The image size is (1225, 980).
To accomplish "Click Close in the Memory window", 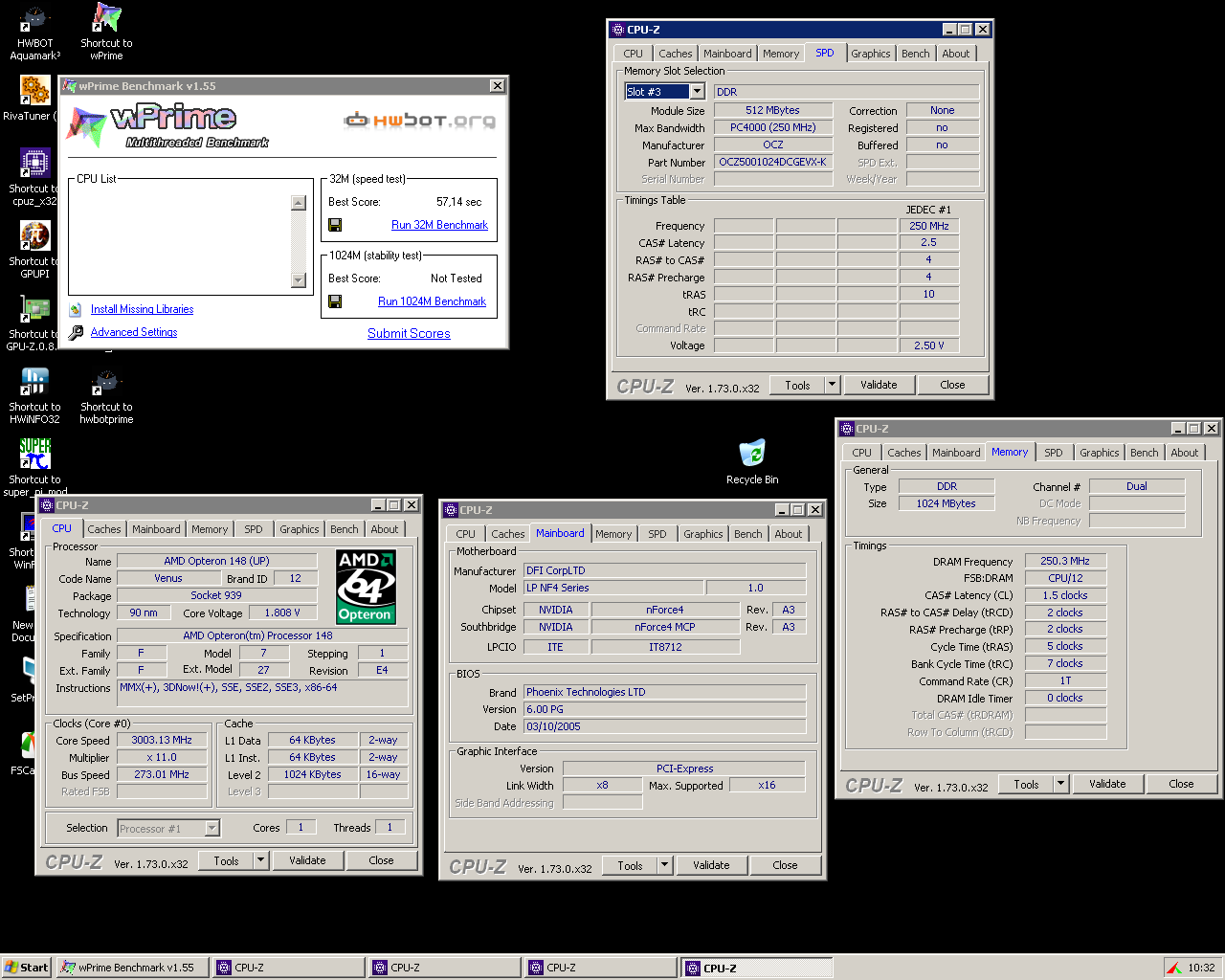I will click(1181, 784).
